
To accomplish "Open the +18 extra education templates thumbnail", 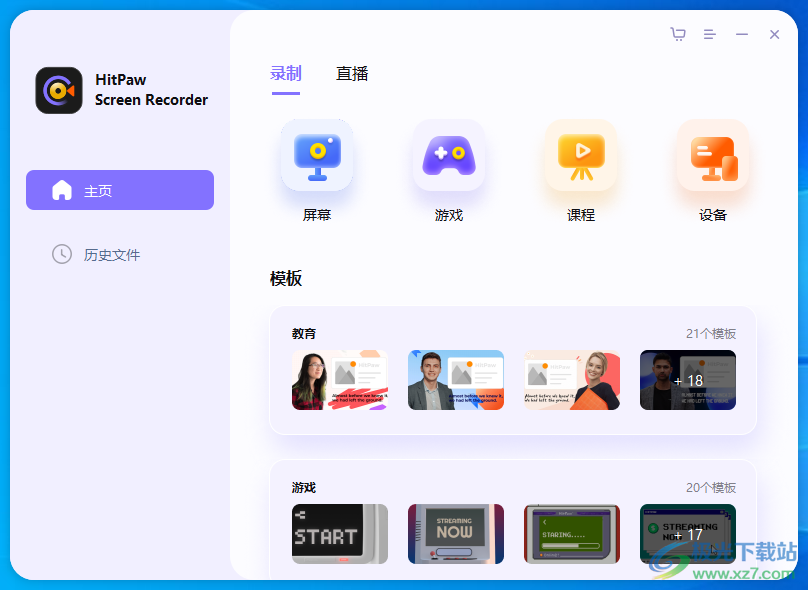I will point(688,380).
